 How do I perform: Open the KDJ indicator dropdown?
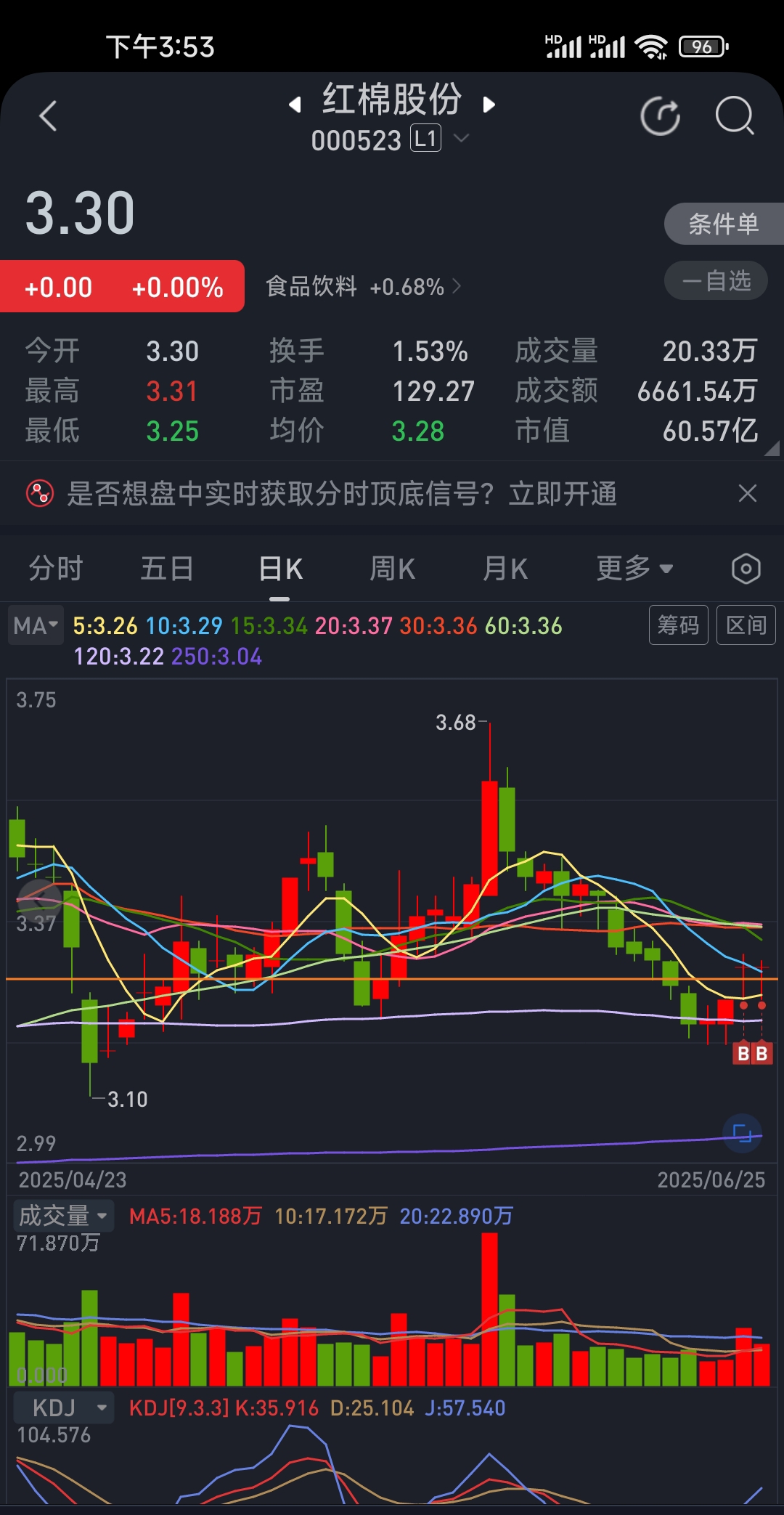coord(64,1408)
